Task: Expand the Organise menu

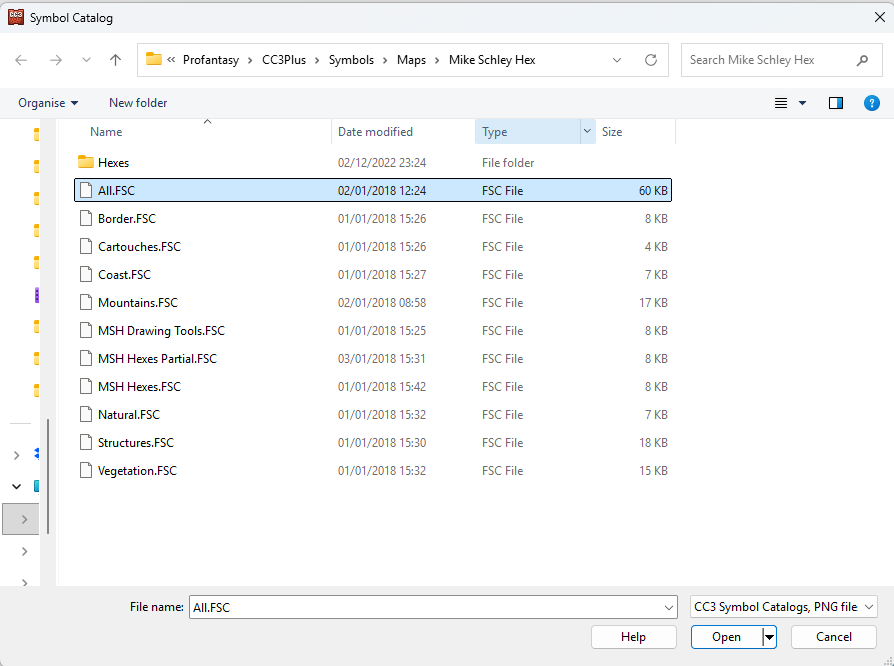Action: tap(48, 103)
